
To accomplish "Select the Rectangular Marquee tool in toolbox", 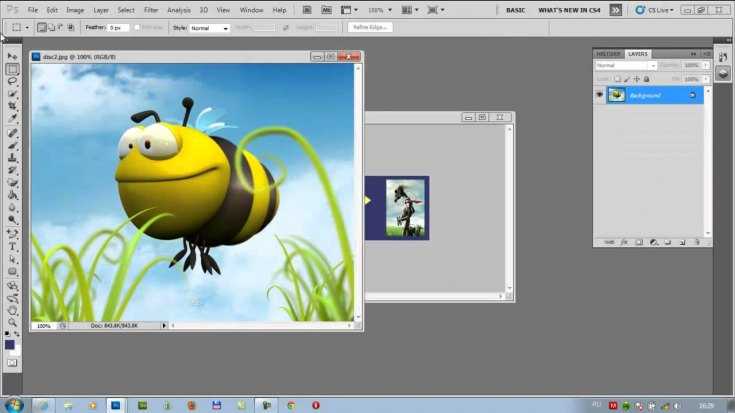I will (x=12, y=69).
